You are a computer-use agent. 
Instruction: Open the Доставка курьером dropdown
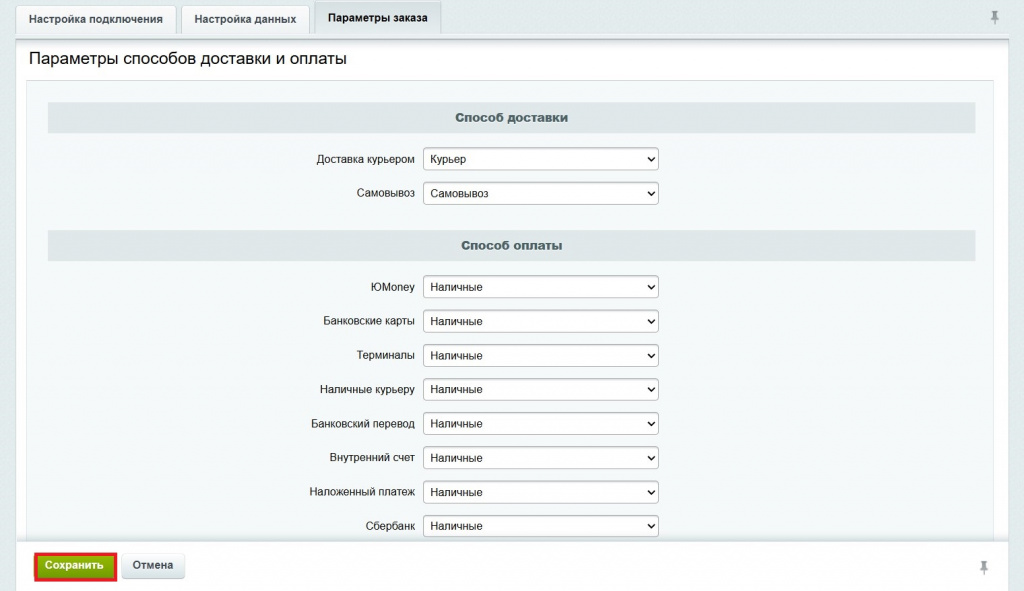click(540, 159)
